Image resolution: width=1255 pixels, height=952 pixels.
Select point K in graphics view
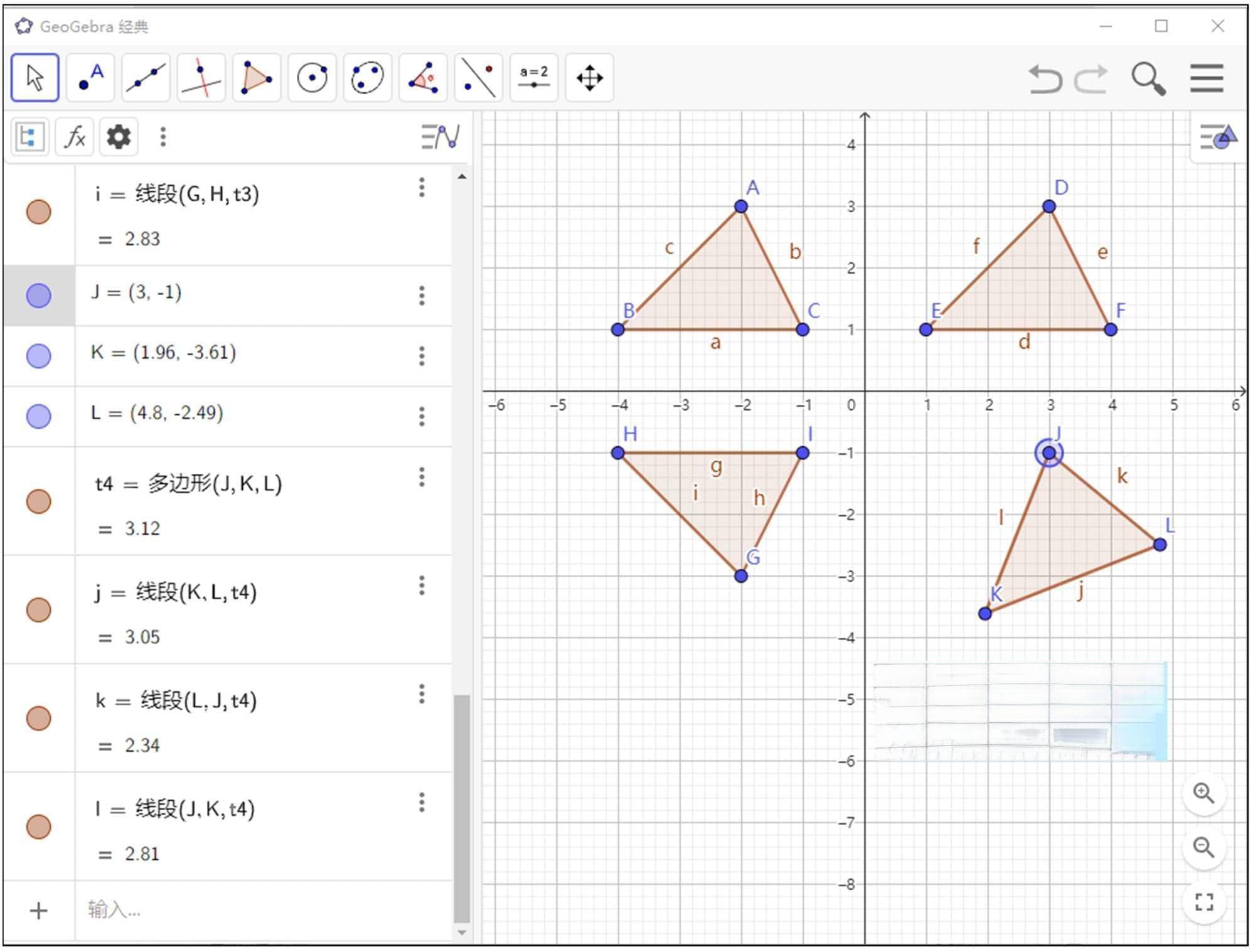pyautogui.click(x=985, y=614)
